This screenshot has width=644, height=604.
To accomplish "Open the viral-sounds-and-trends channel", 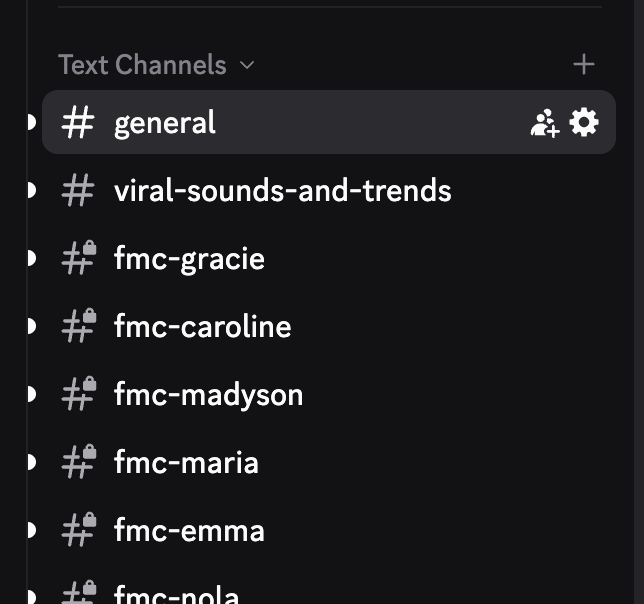I will pyautogui.click(x=282, y=191).
